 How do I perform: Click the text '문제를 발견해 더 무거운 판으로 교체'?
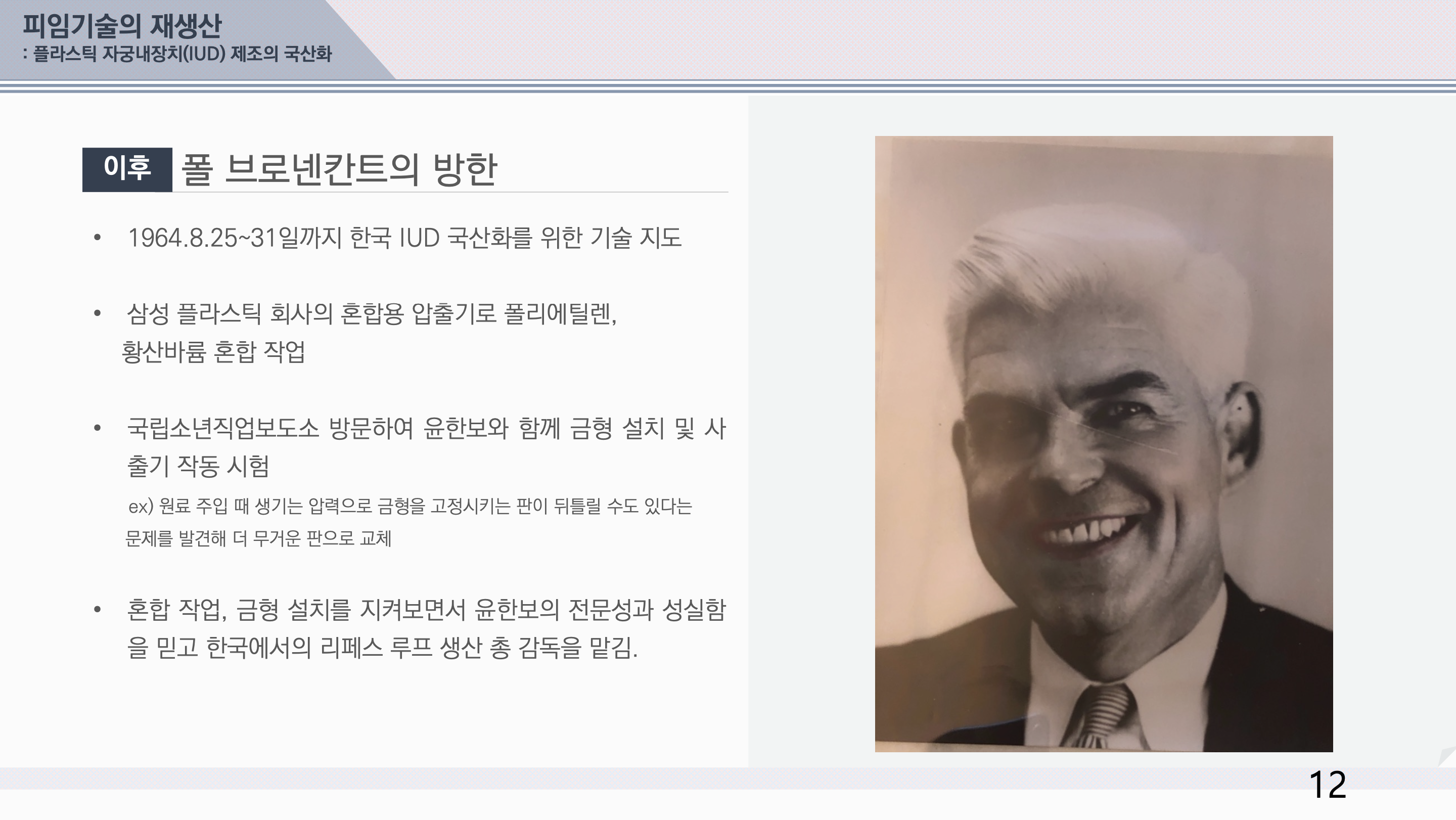258,538
